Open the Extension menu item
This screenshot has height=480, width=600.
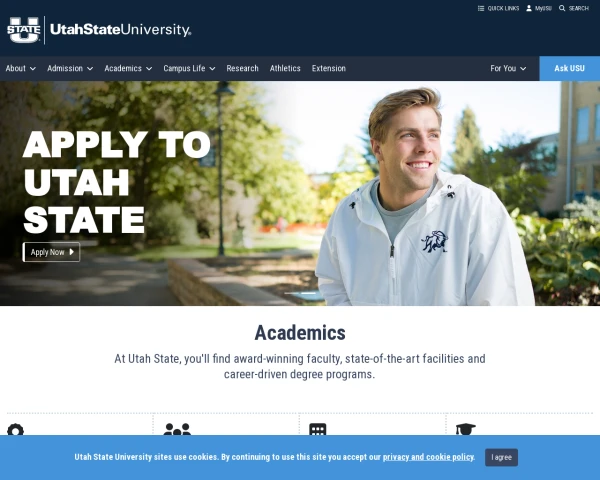point(329,68)
